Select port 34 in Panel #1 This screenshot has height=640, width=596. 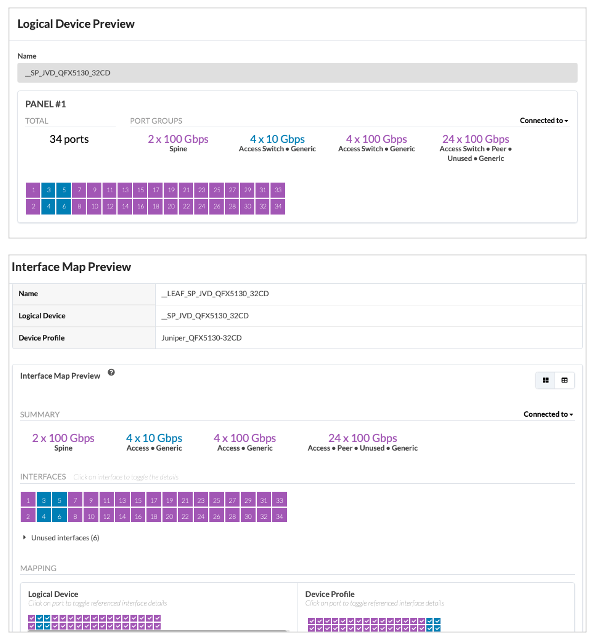point(278,207)
